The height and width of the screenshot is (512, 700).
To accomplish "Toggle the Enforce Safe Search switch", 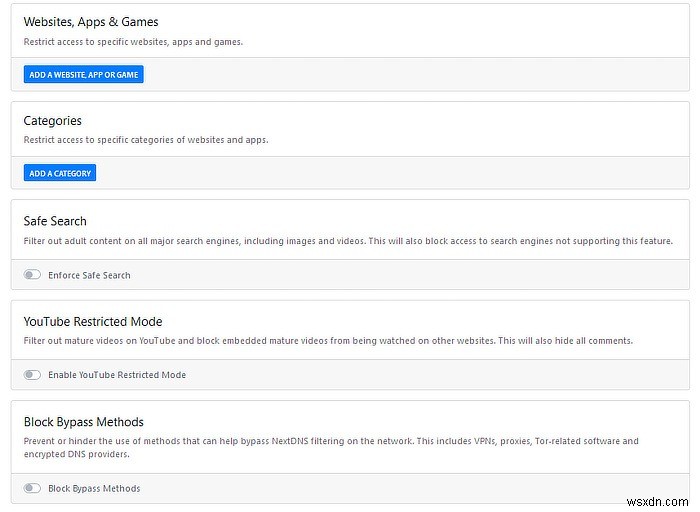I will (33, 275).
